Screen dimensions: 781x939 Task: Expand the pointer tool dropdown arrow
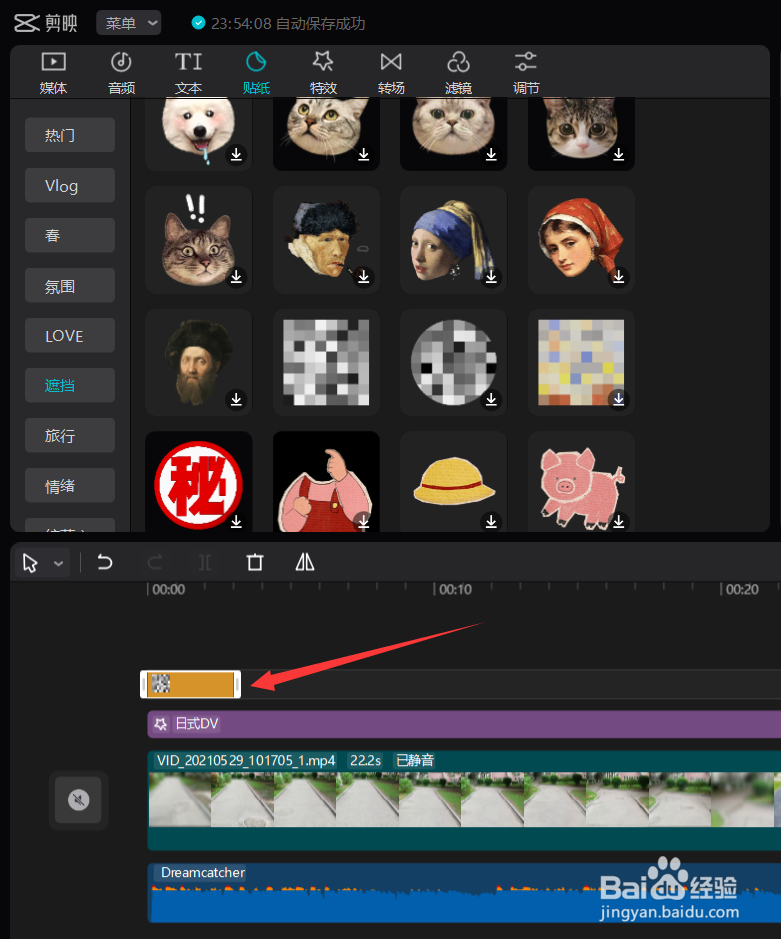[58, 564]
